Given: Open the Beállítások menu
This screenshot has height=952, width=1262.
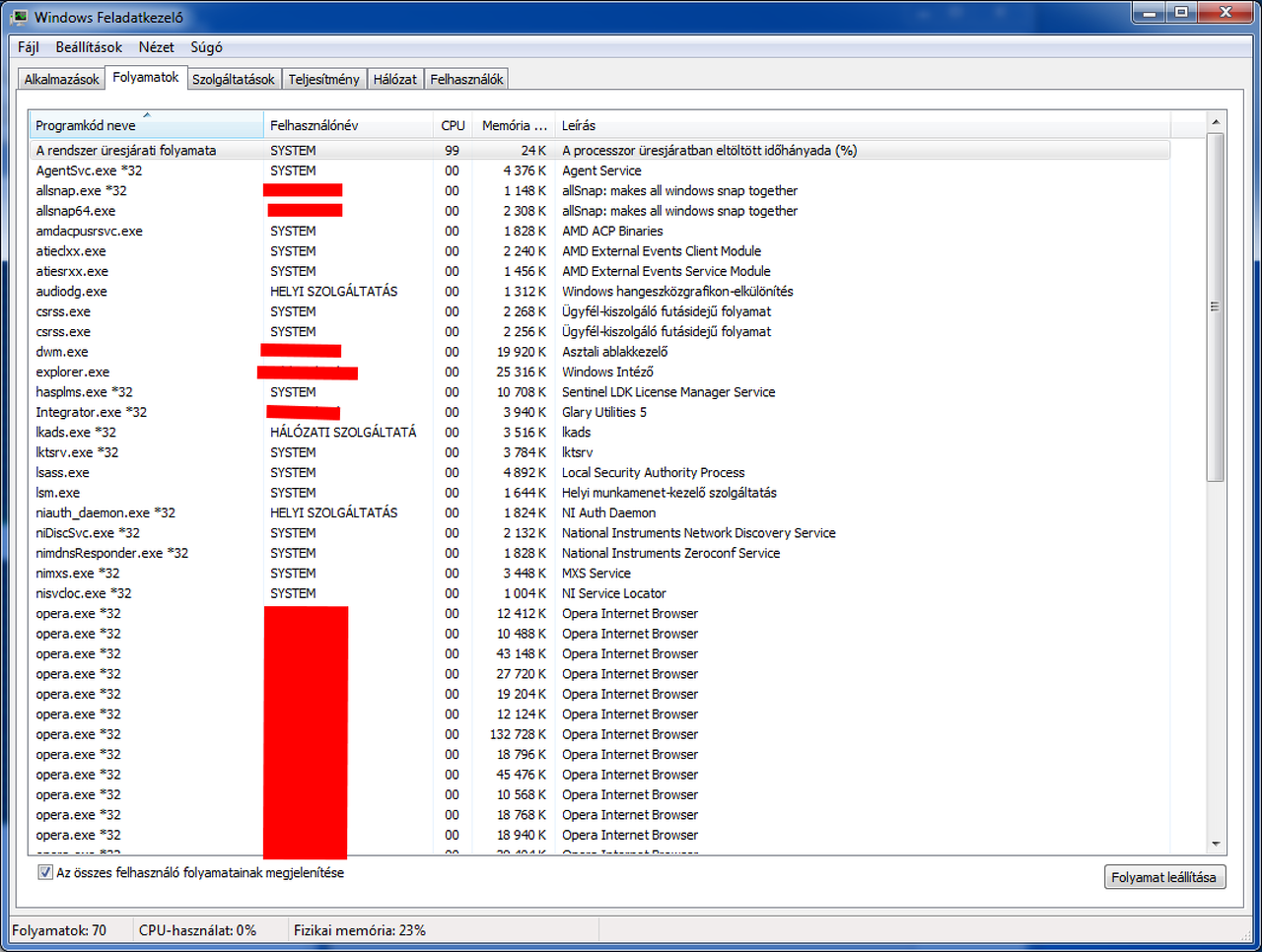Looking at the screenshot, I should pos(89,47).
